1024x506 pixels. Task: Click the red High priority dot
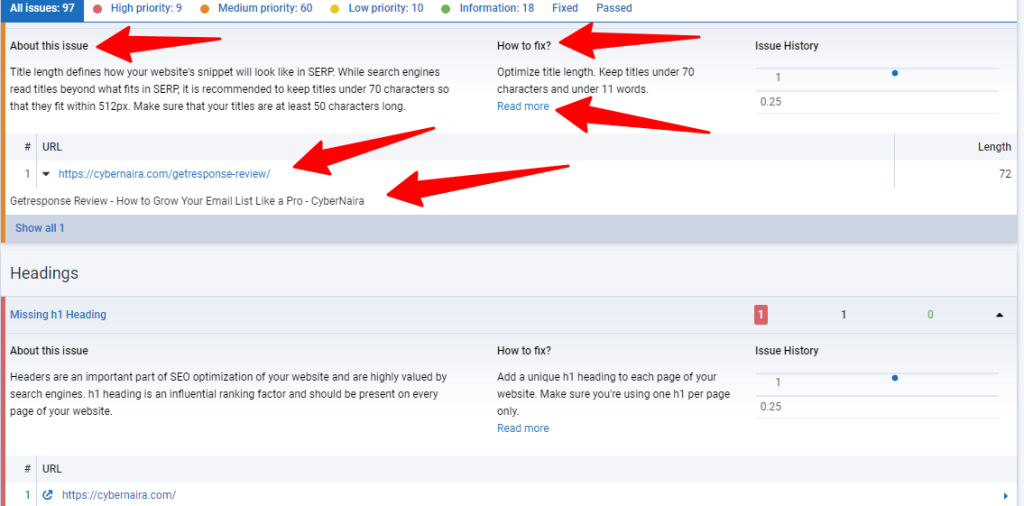[x=98, y=9]
